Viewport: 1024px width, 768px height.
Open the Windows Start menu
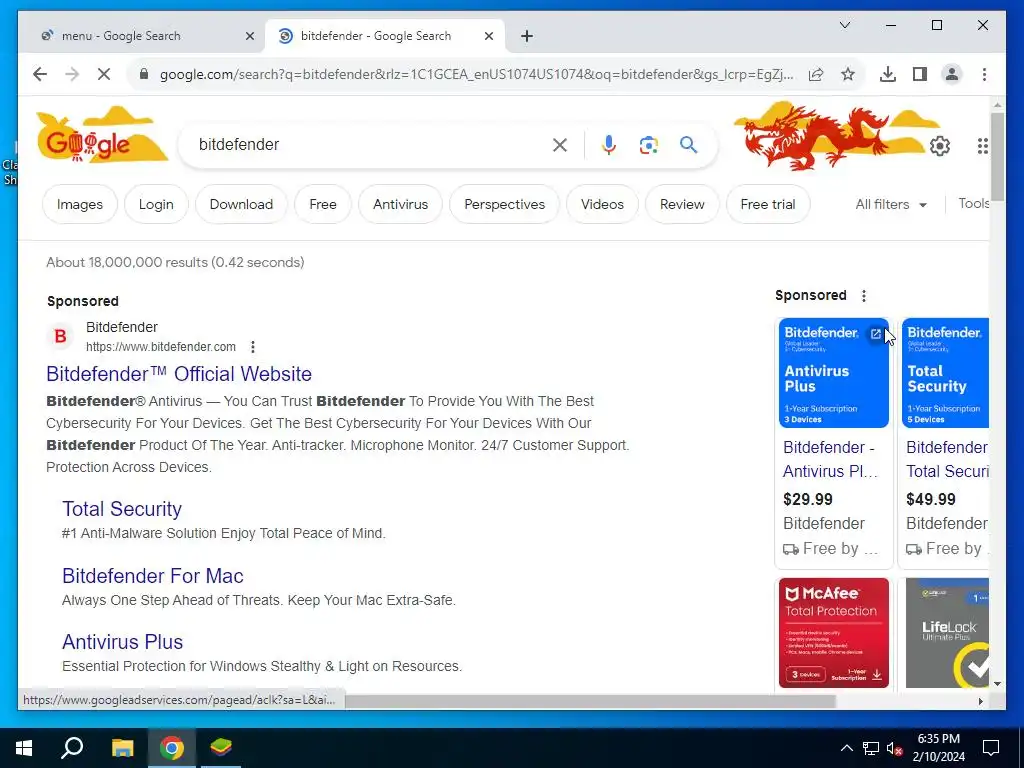click(x=24, y=748)
